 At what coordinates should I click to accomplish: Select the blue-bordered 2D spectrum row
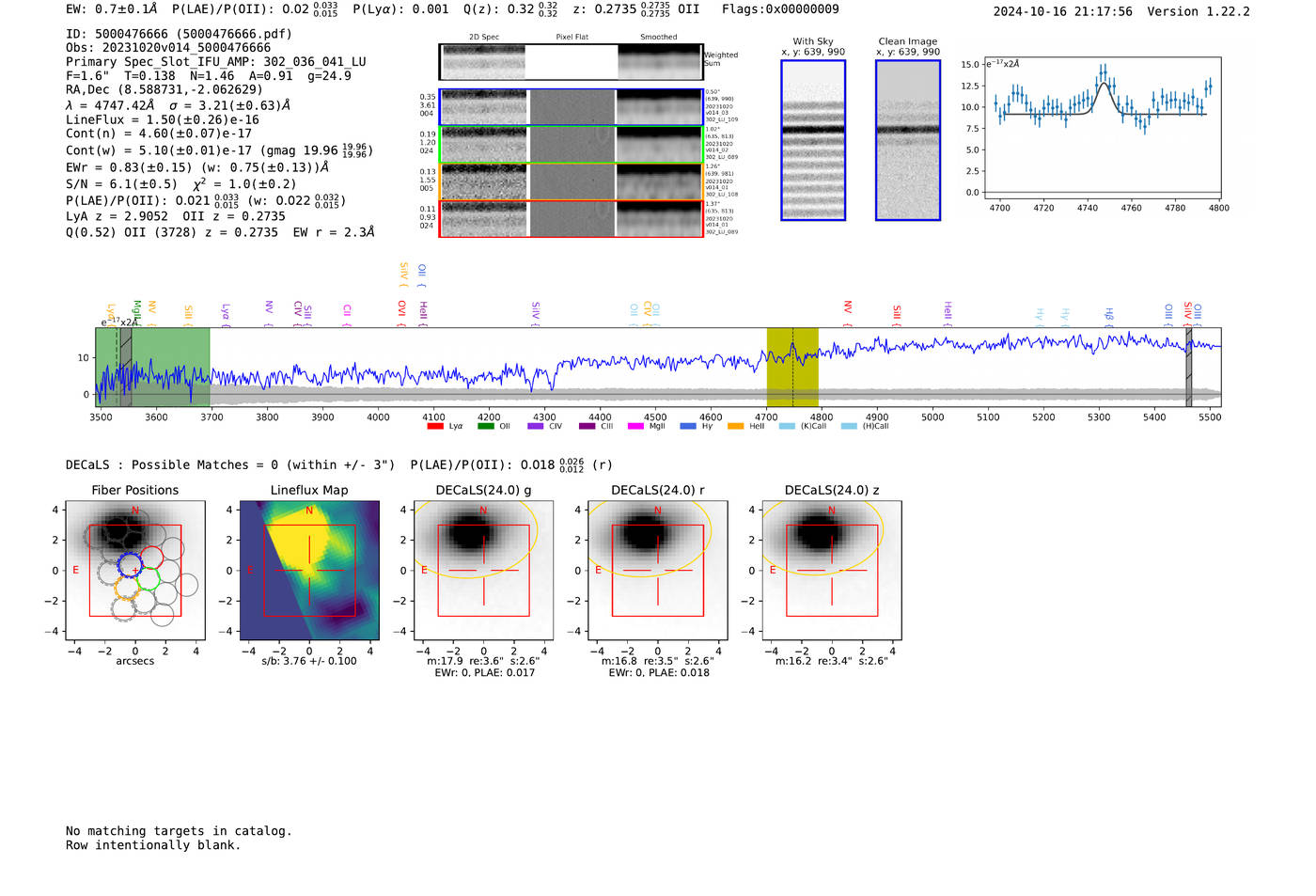pos(571,107)
